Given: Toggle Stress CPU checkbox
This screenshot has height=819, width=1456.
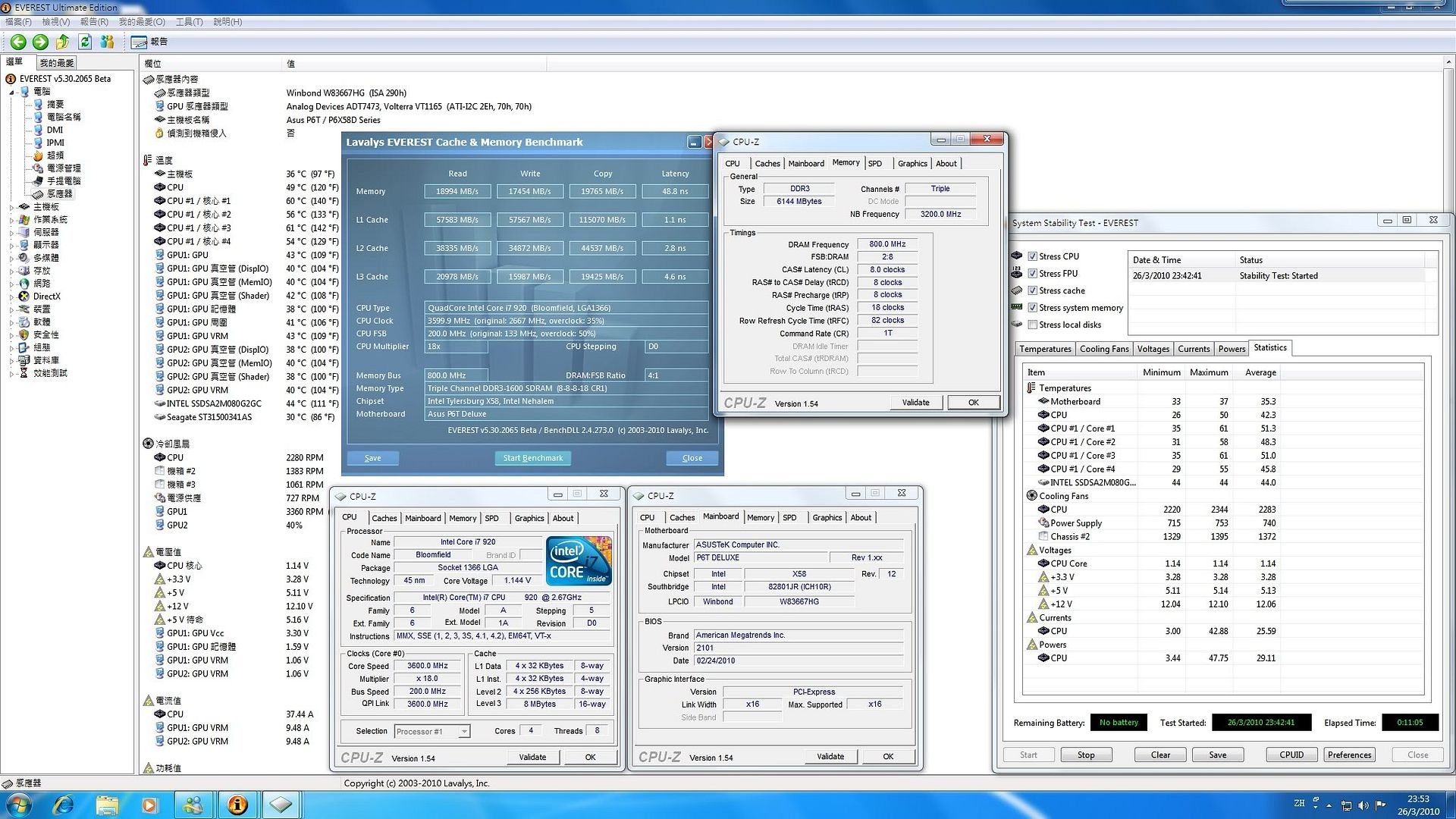Looking at the screenshot, I should pyautogui.click(x=1032, y=256).
